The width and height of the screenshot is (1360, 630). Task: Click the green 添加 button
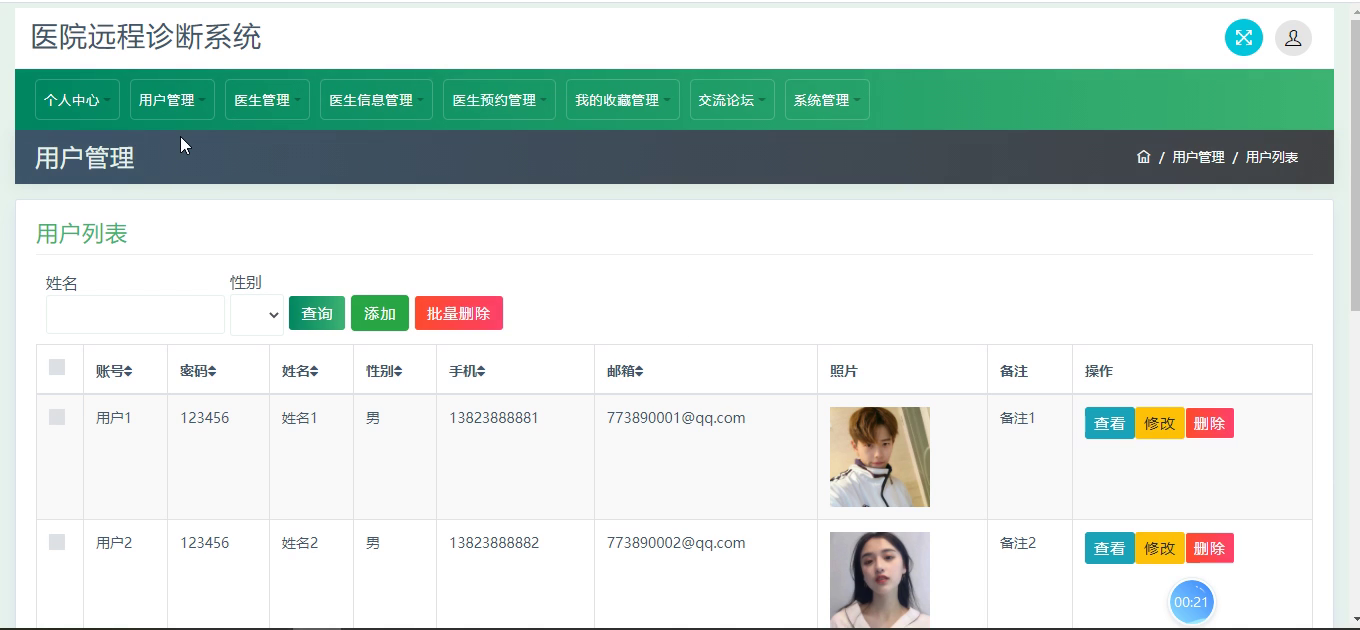pos(380,313)
